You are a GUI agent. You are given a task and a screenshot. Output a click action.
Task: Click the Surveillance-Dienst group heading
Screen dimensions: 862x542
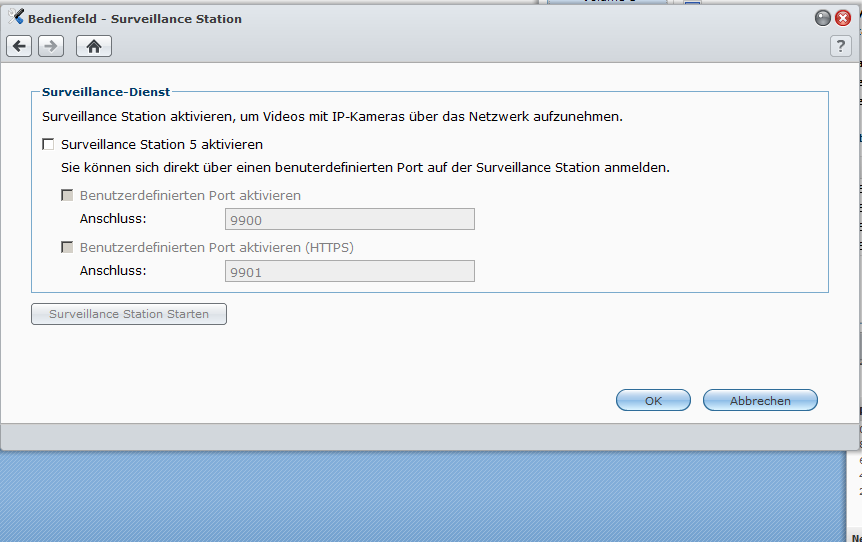pyautogui.click(x=106, y=92)
